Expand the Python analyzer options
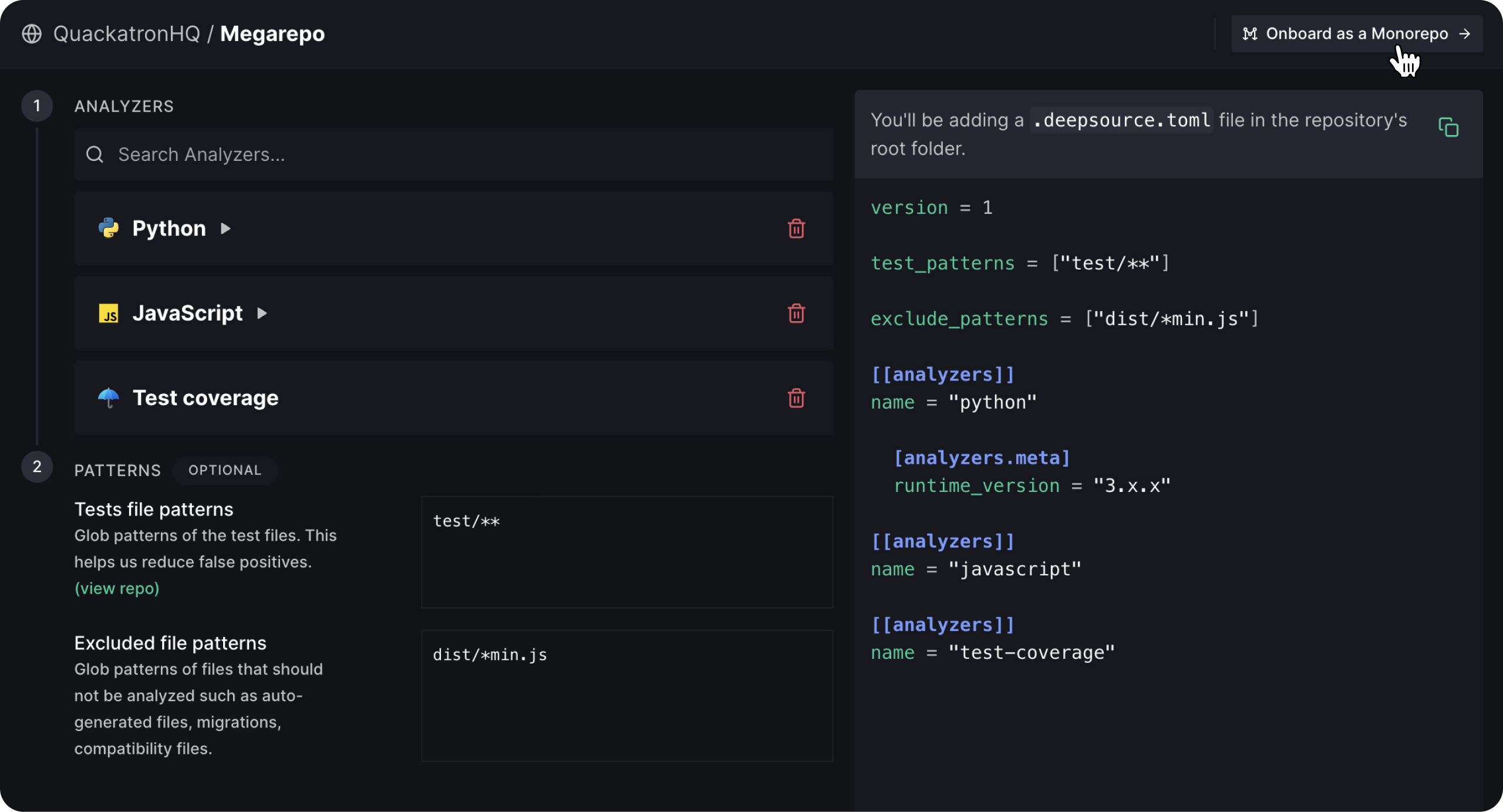Viewport: 1503px width, 812px height. tap(225, 228)
